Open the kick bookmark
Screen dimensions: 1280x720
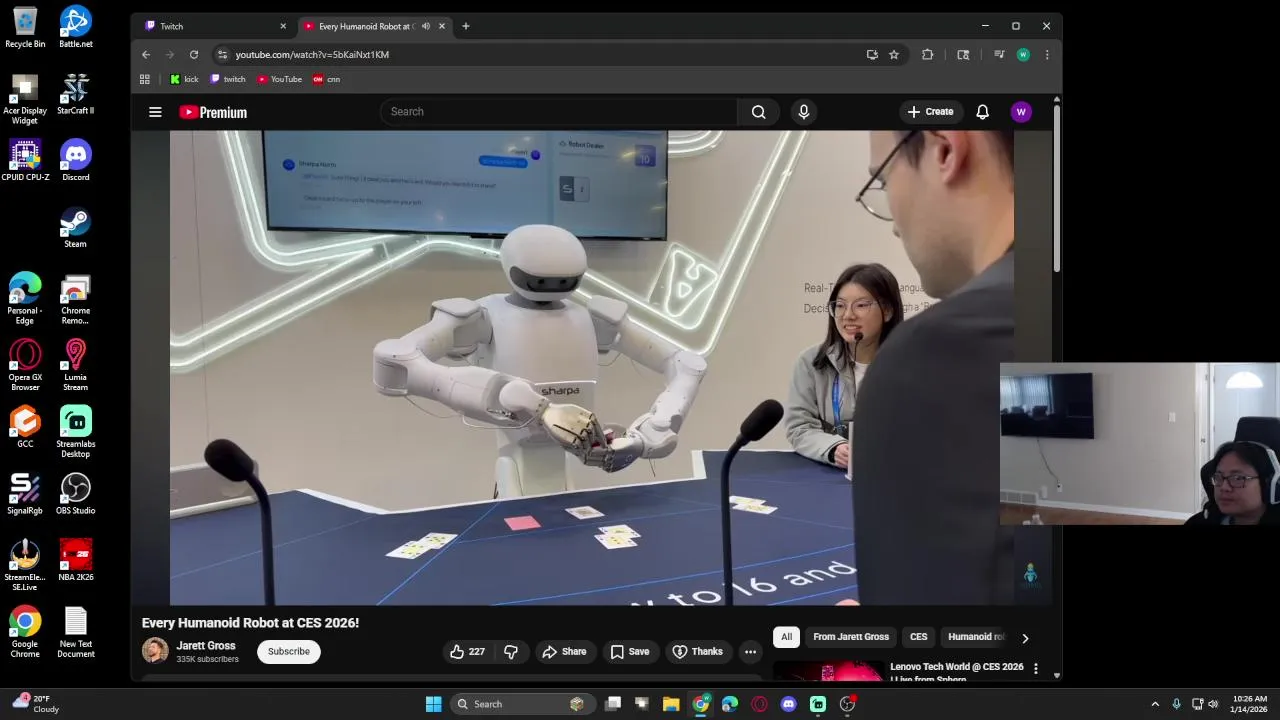pos(184,79)
